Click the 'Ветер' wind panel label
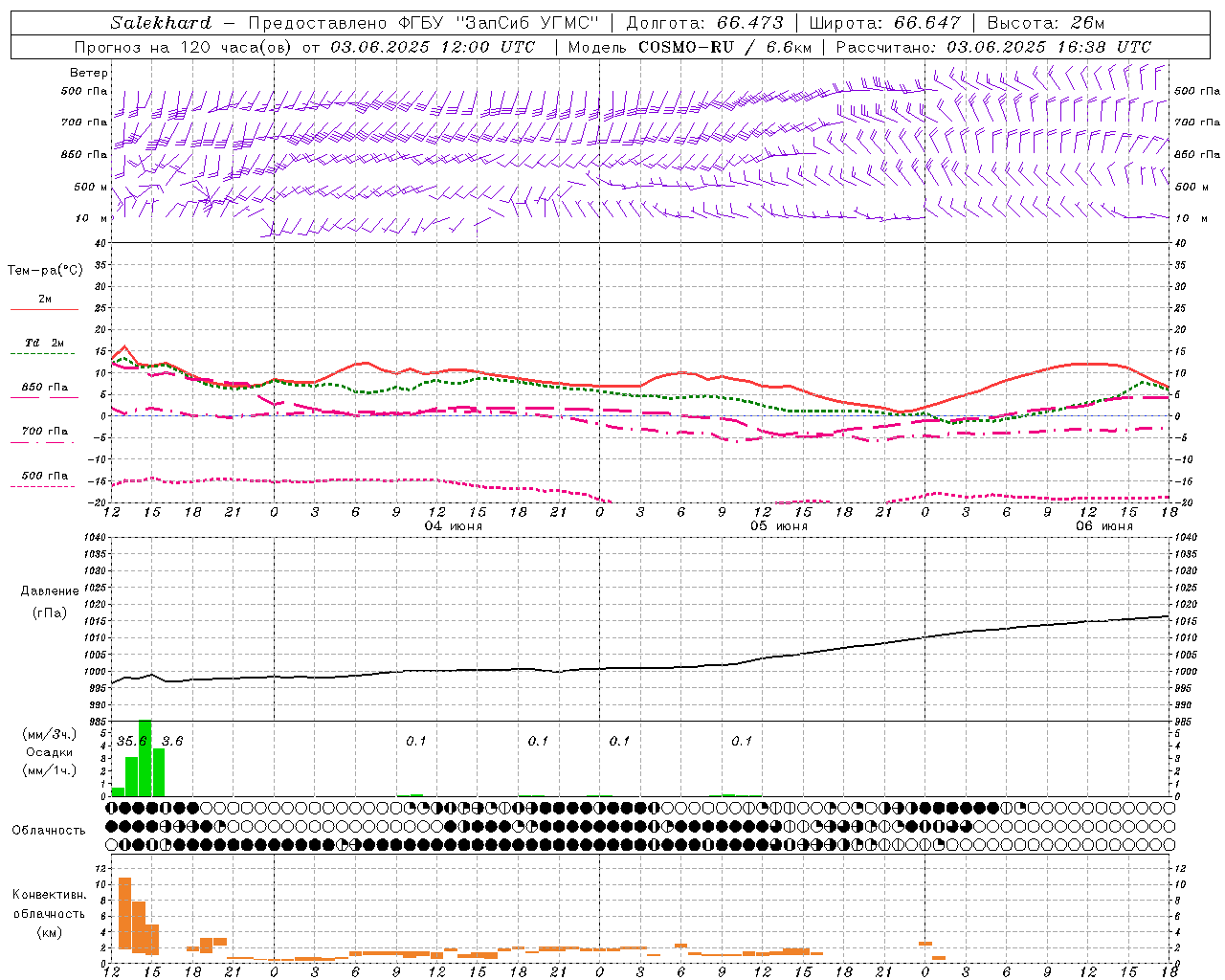Viewport: 1225px width, 980px height. [89, 73]
